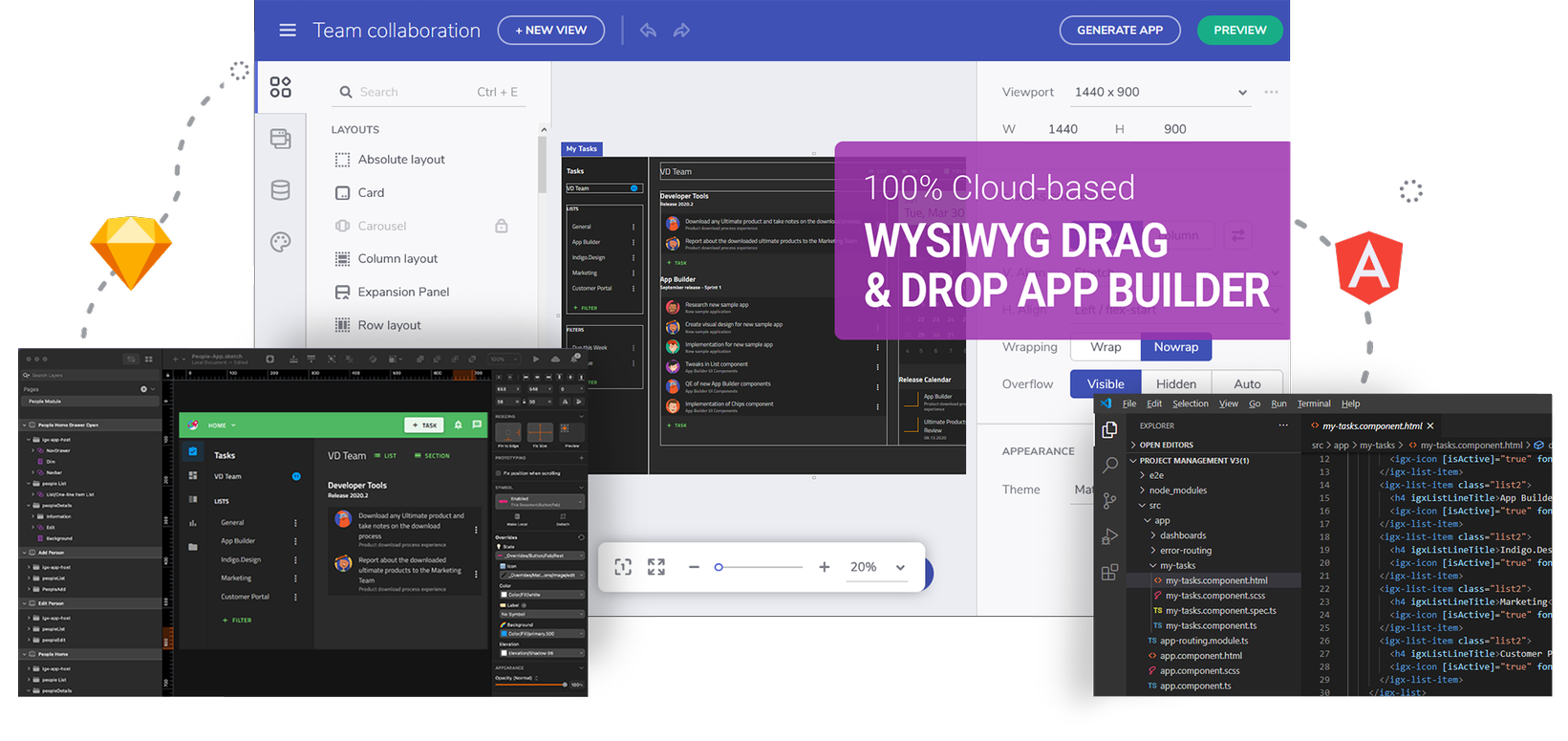
Task: Select the my-tasks.component.html editor tab
Action: [x=1372, y=425]
